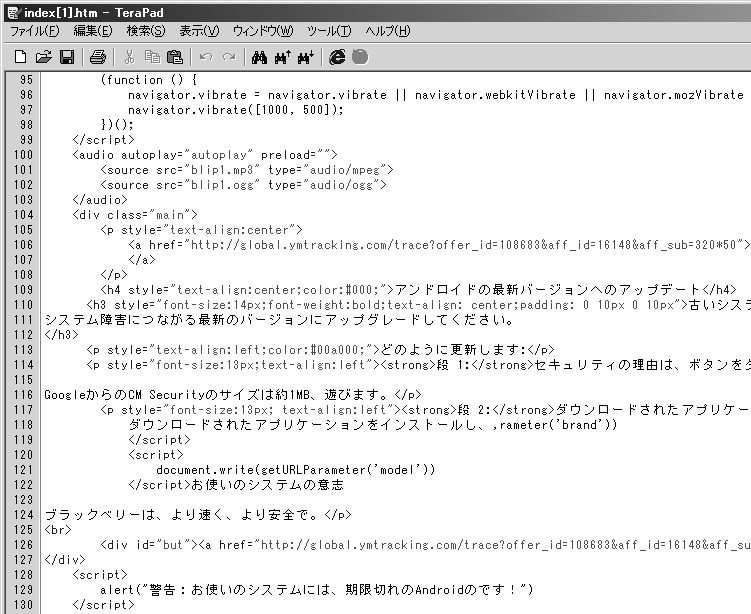Screen dimensions: 751x614
Task: Click the h4 アンドロイドの最新バージョン line
Action: [x=419, y=290]
